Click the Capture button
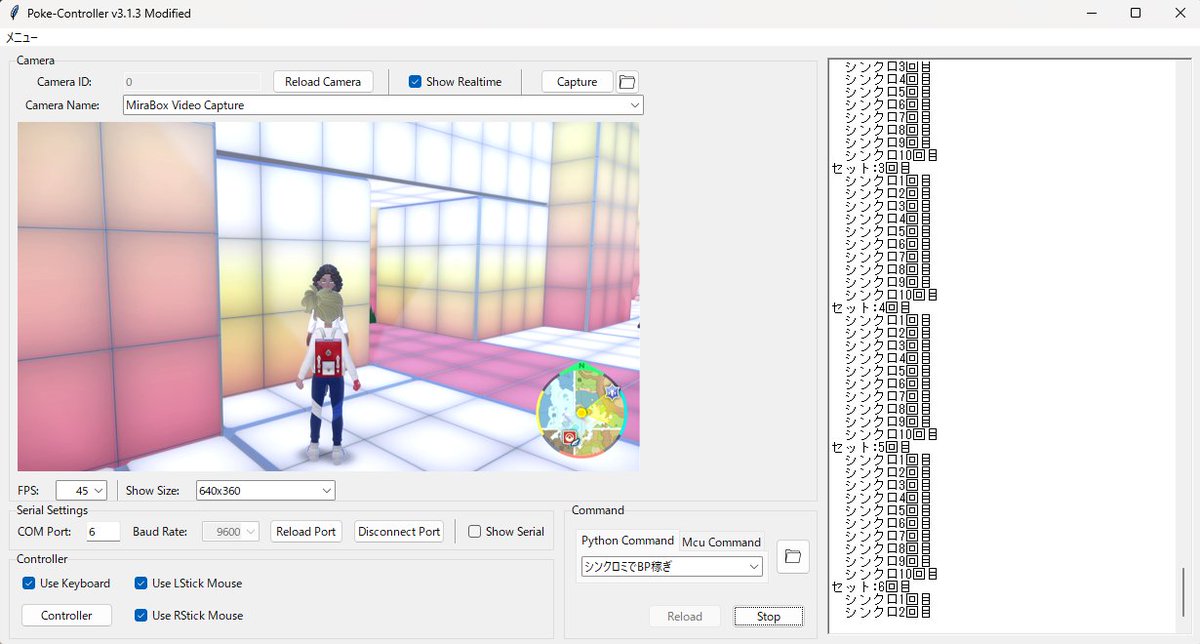The image size is (1200, 644). click(577, 82)
